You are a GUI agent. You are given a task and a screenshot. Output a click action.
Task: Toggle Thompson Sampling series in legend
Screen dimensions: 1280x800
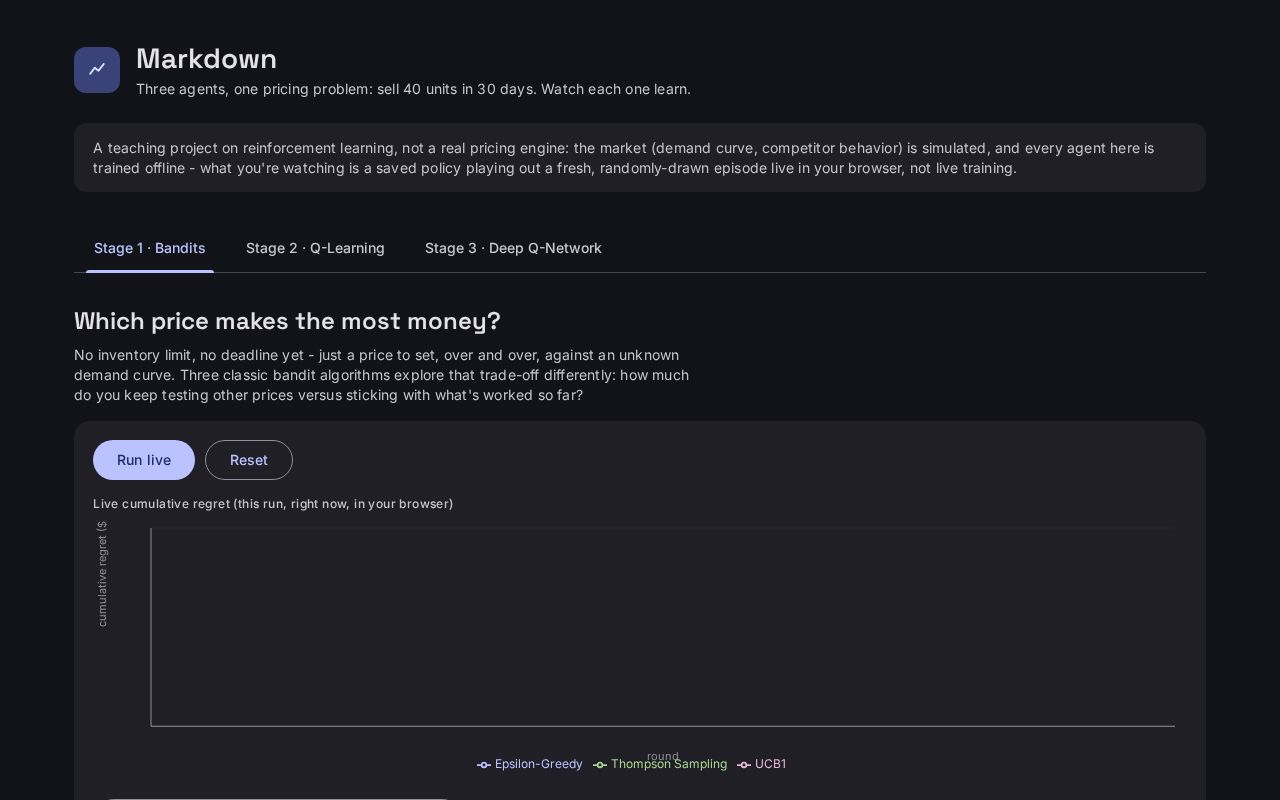click(660, 764)
